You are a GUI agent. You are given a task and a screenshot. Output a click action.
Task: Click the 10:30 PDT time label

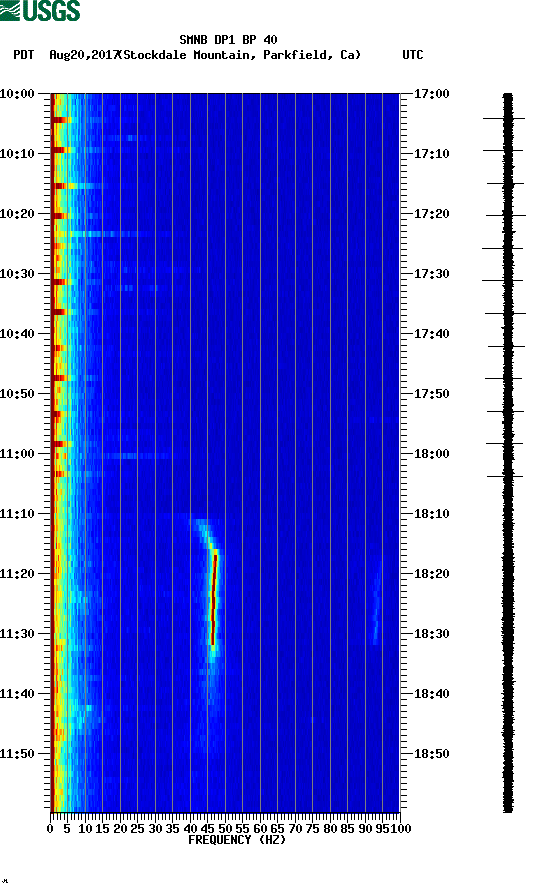(x=18, y=274)
